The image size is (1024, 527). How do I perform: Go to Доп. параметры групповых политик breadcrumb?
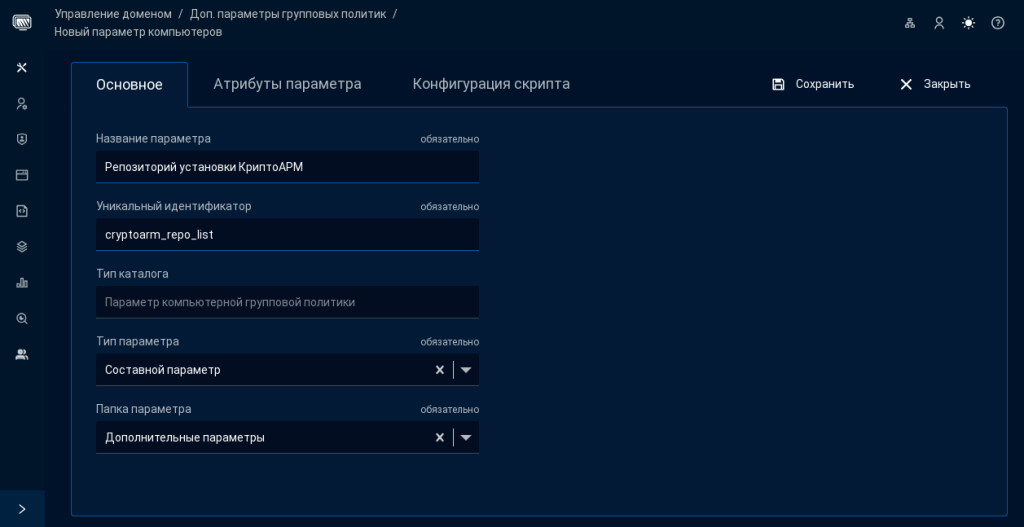coord(288,14)
